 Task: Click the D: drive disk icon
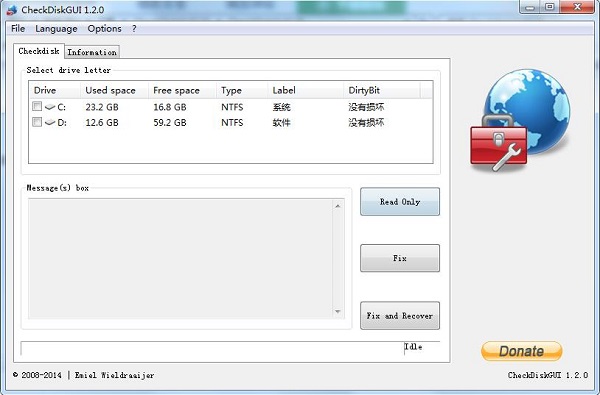[x=50, y=122]
